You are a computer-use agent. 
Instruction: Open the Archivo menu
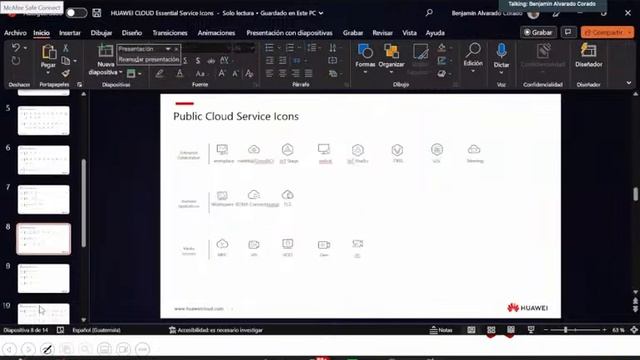(x=15, y=33)
